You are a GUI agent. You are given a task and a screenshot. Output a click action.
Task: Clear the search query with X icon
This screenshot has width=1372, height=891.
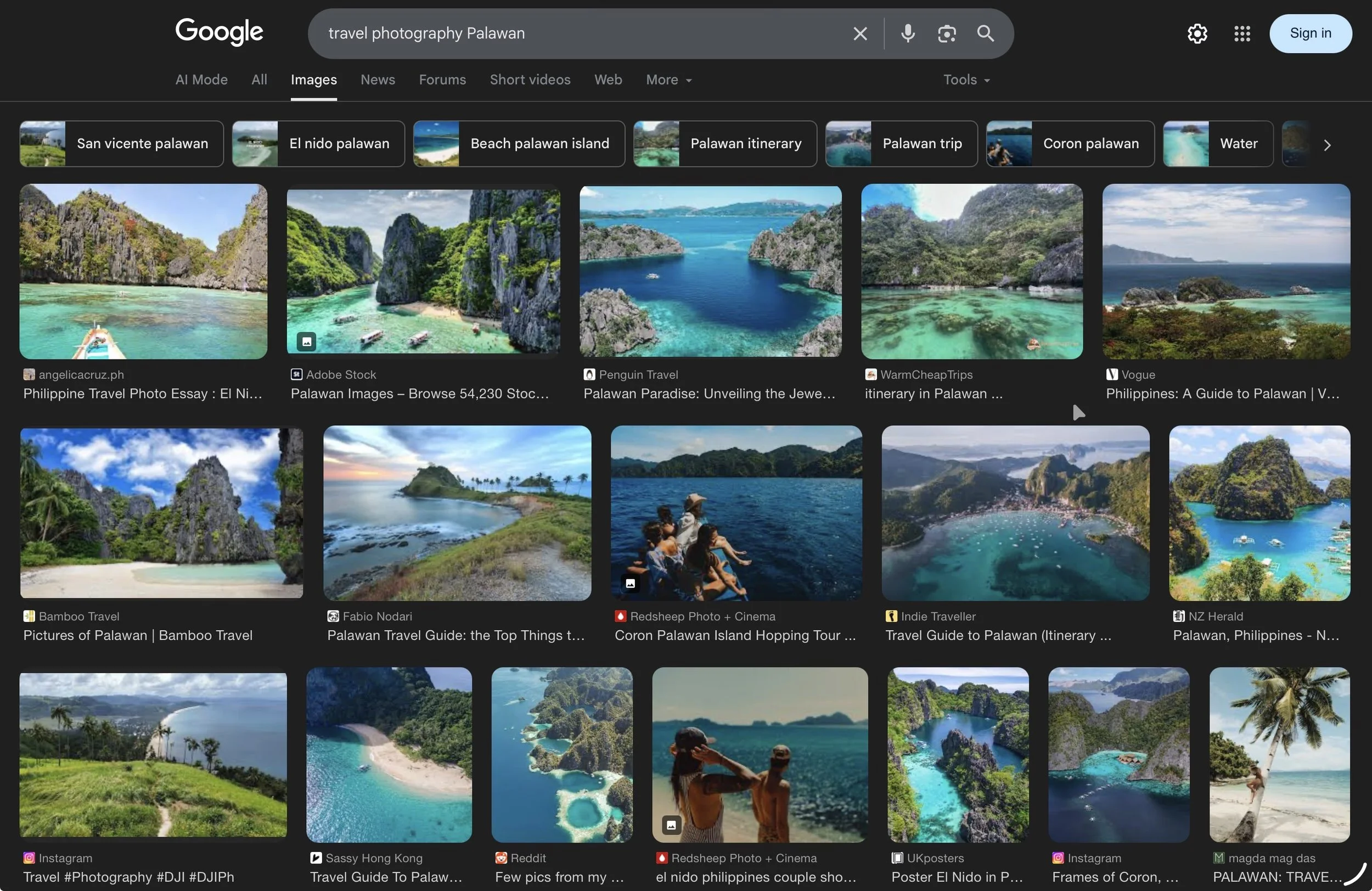[x=859, y=33]
